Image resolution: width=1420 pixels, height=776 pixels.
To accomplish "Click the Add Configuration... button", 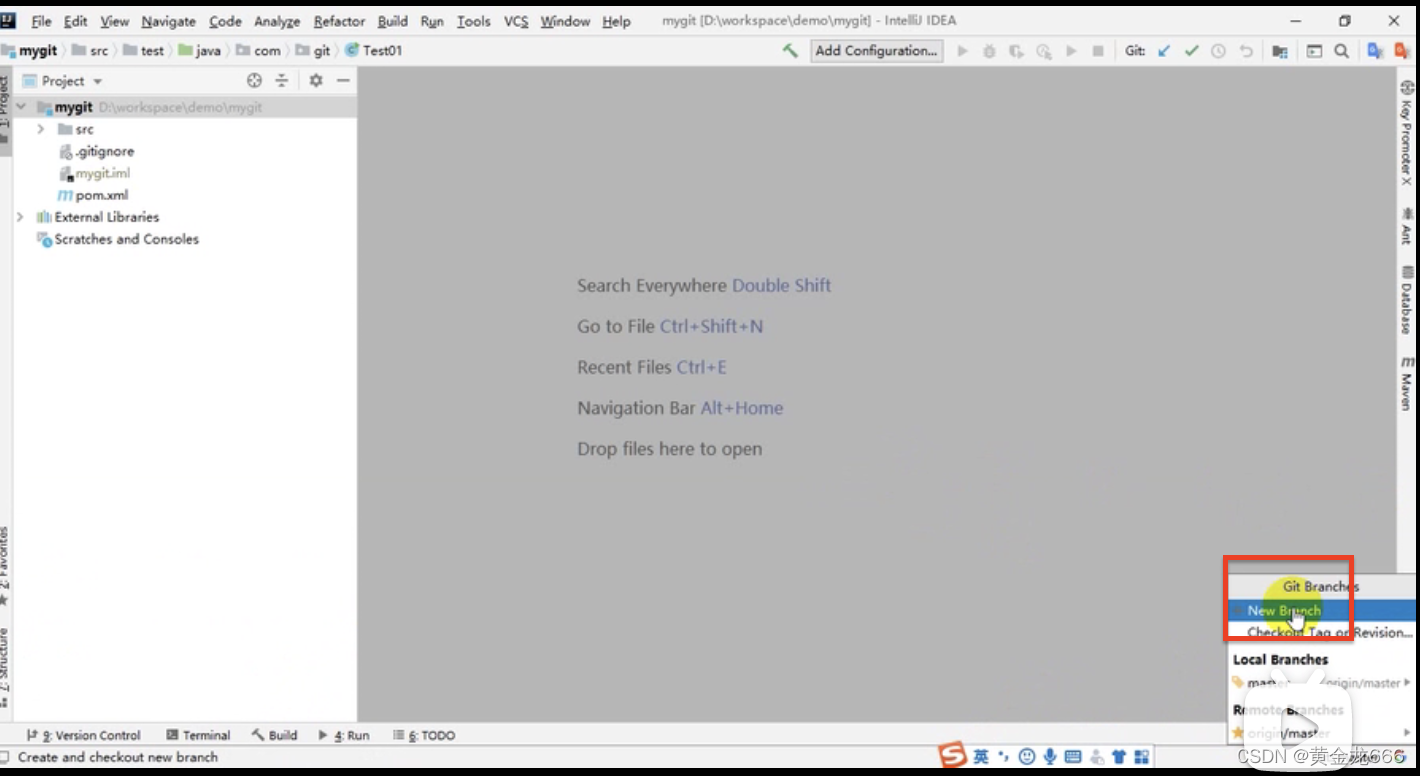I will point(876,50).
